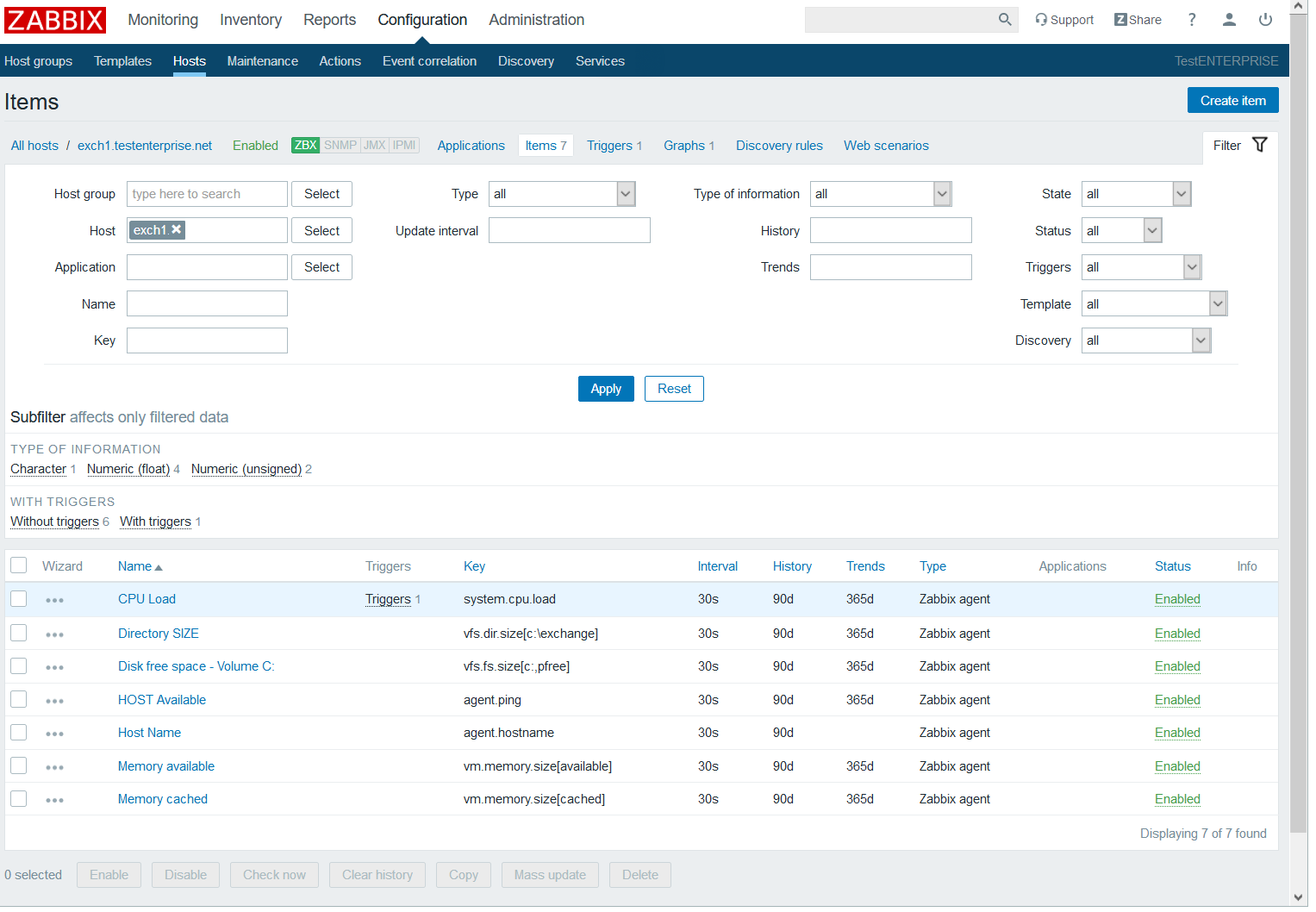This screenshot has height=912, width=1316.
Task: Toggle the Filter funnel icon
Action: (x=1259, y=145)
